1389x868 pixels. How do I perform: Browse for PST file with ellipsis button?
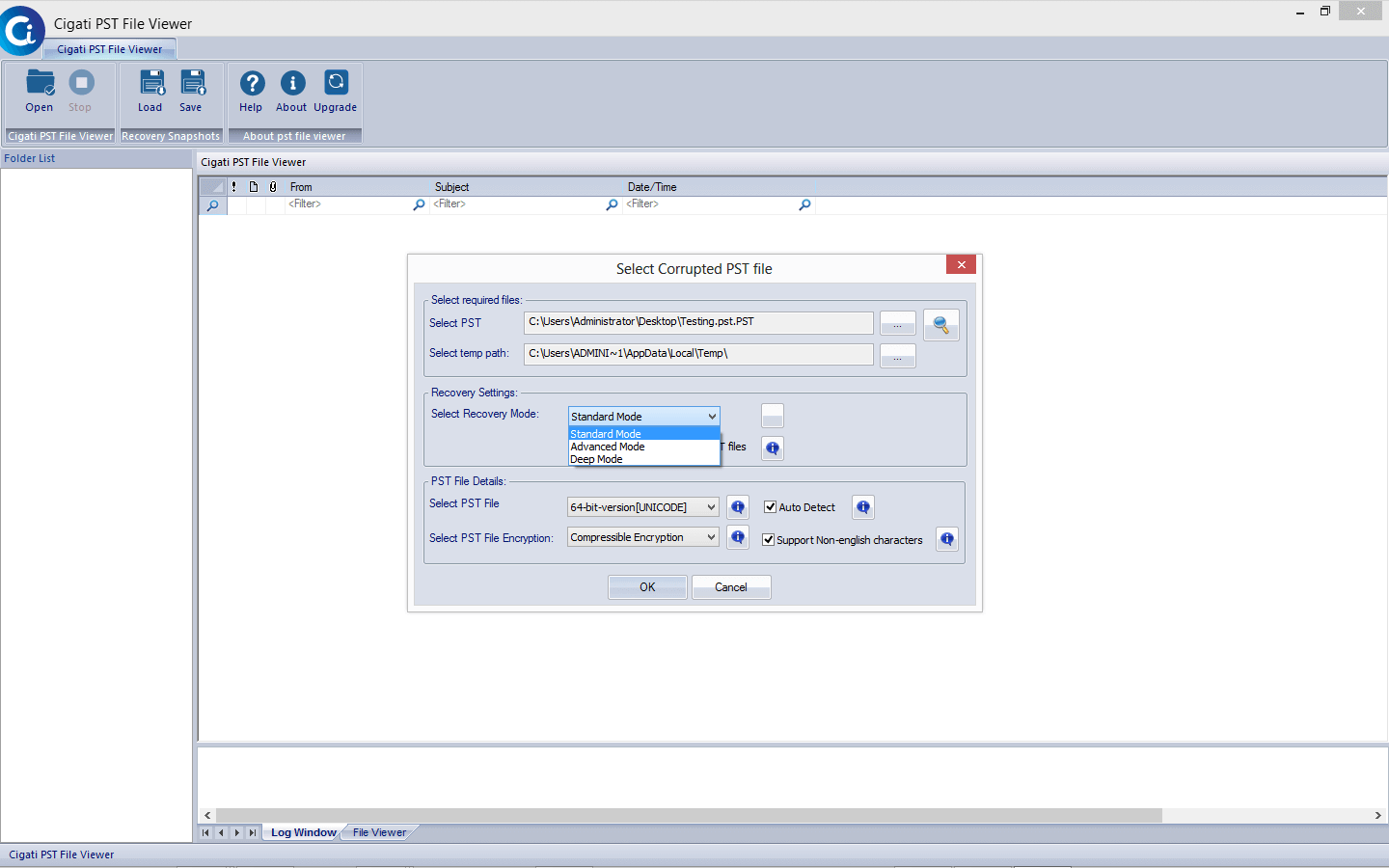pyautogui.click(x=898, y=324)
